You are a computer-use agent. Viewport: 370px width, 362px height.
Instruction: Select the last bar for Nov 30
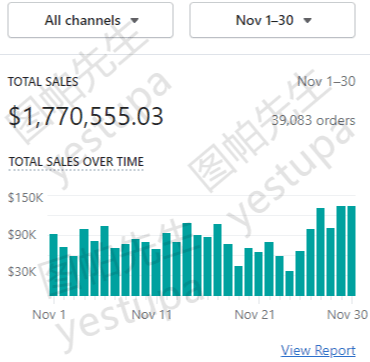click(351, 251)
